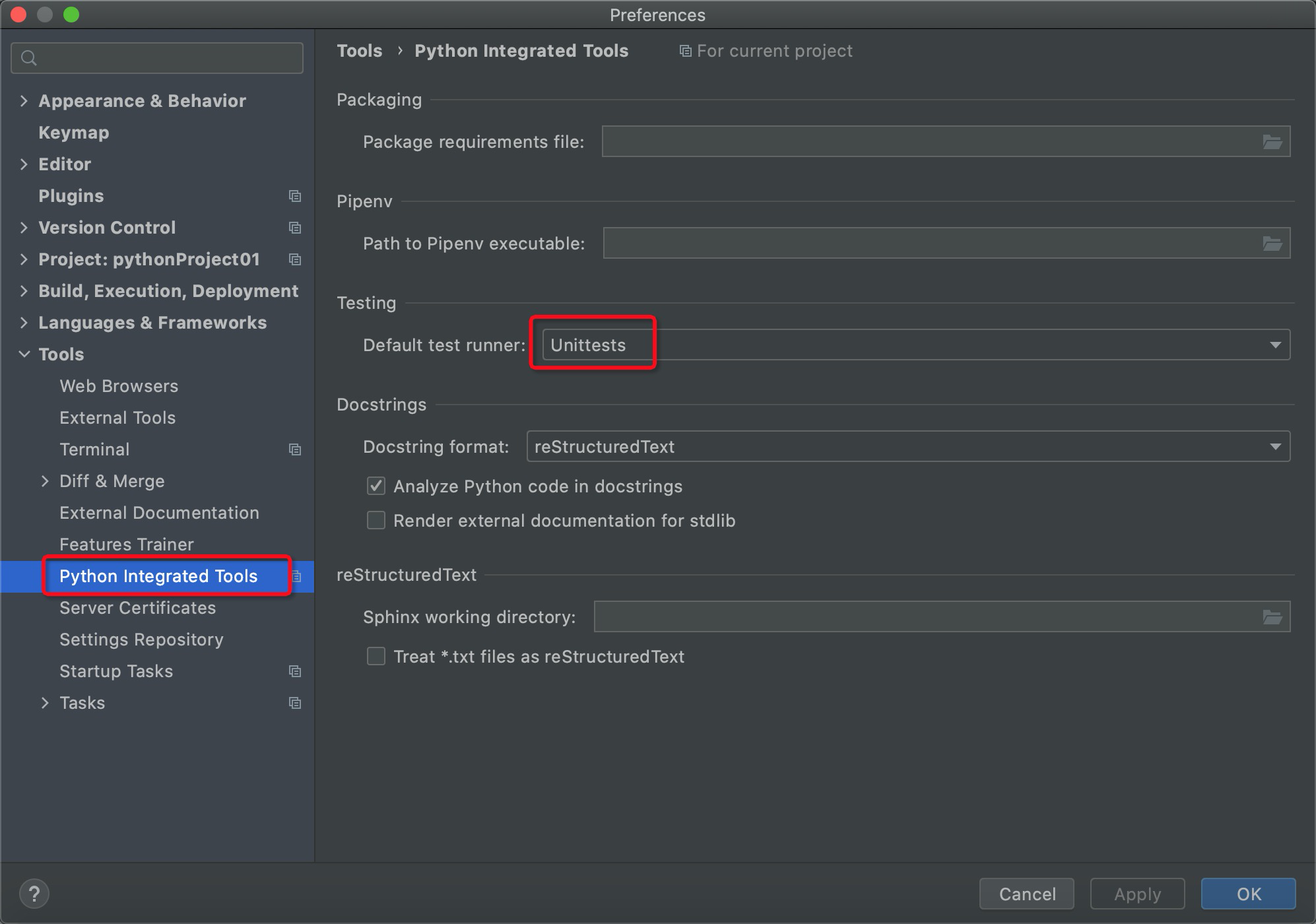Expand the Build, Execution, Deployment section
Screen dimensions: 1316x924
click(24, 290)
